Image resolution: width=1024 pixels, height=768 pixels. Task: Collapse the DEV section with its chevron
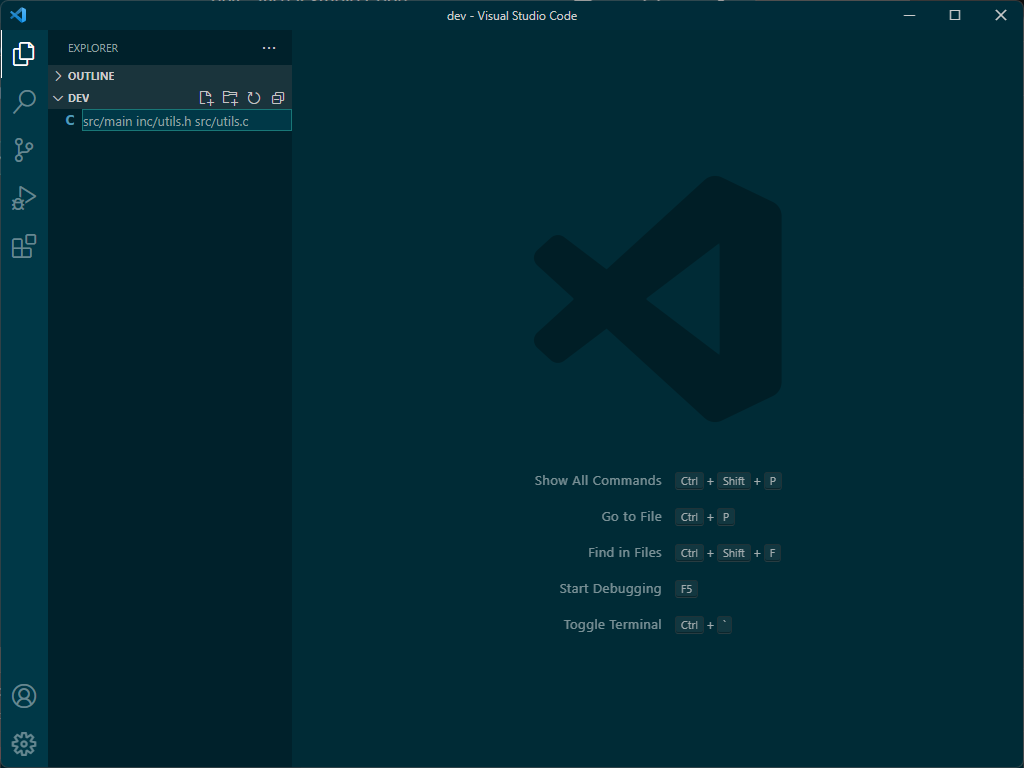(x=58, y=97)
